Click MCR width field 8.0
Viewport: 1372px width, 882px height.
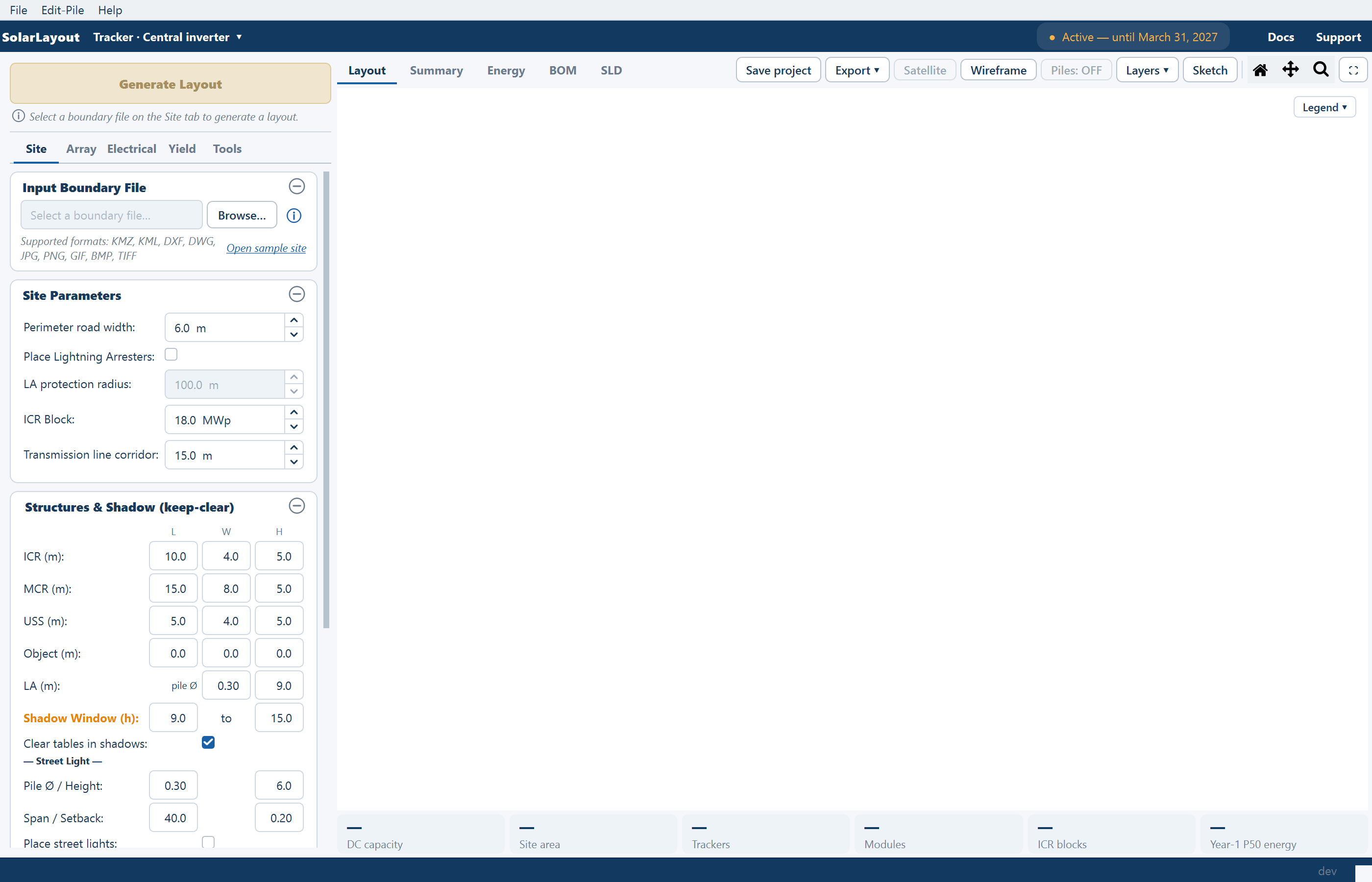[226, 588]
